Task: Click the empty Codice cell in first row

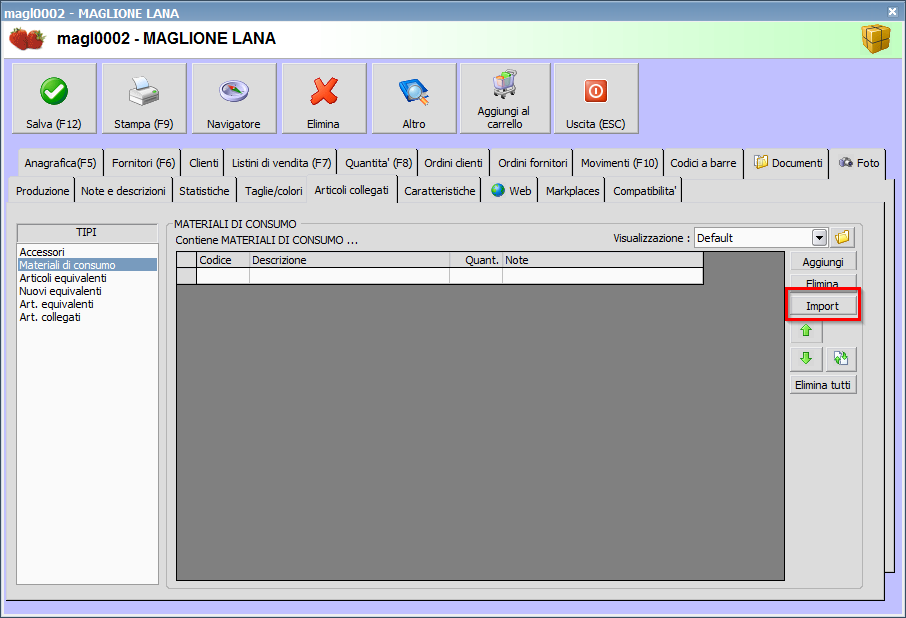Action: 222,276
